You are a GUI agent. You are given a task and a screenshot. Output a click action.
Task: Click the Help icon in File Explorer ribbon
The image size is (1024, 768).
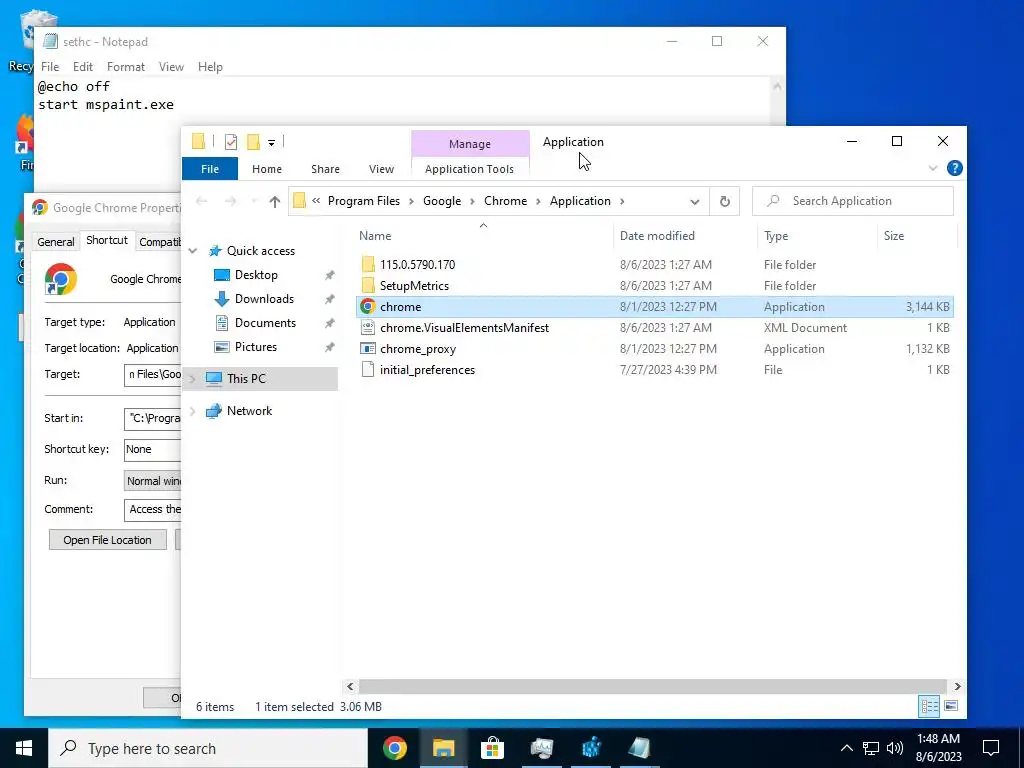click(x=954, y=168)
